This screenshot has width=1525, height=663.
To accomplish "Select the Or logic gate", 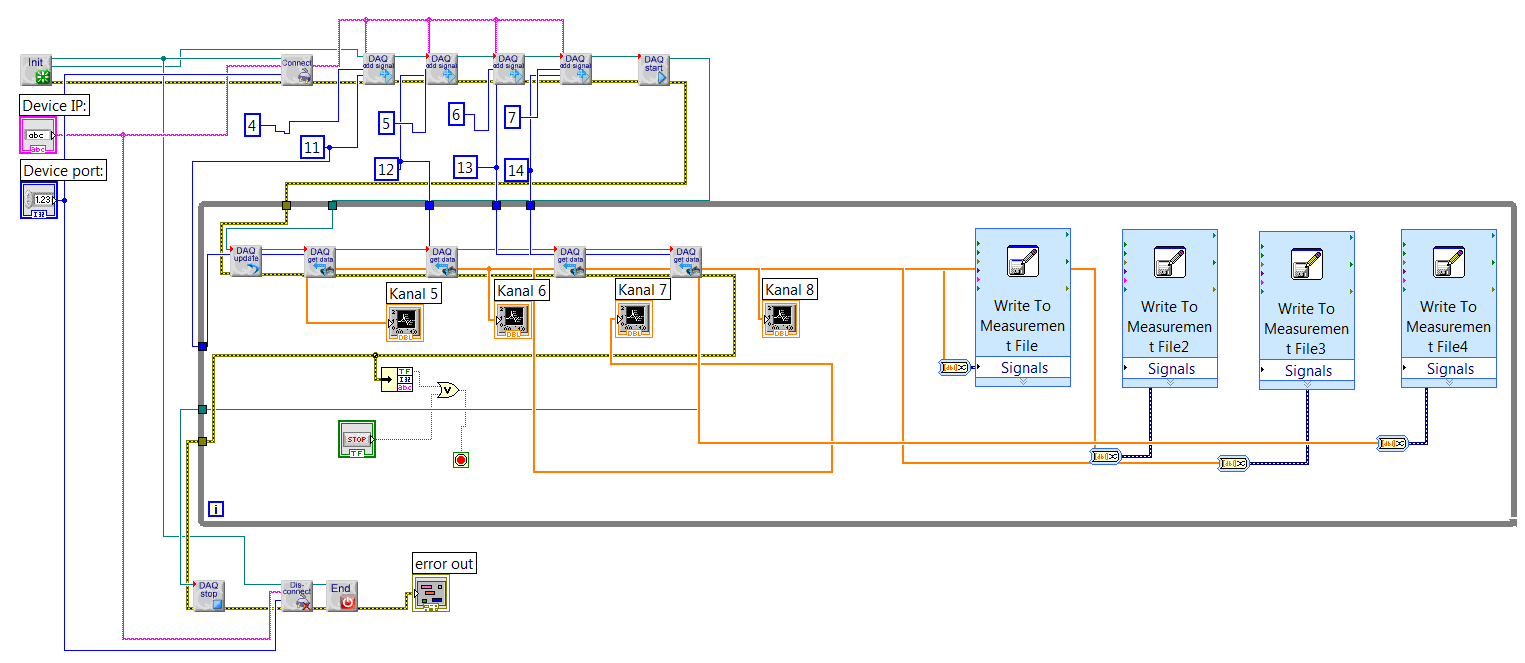I will [x=448, y=390].
